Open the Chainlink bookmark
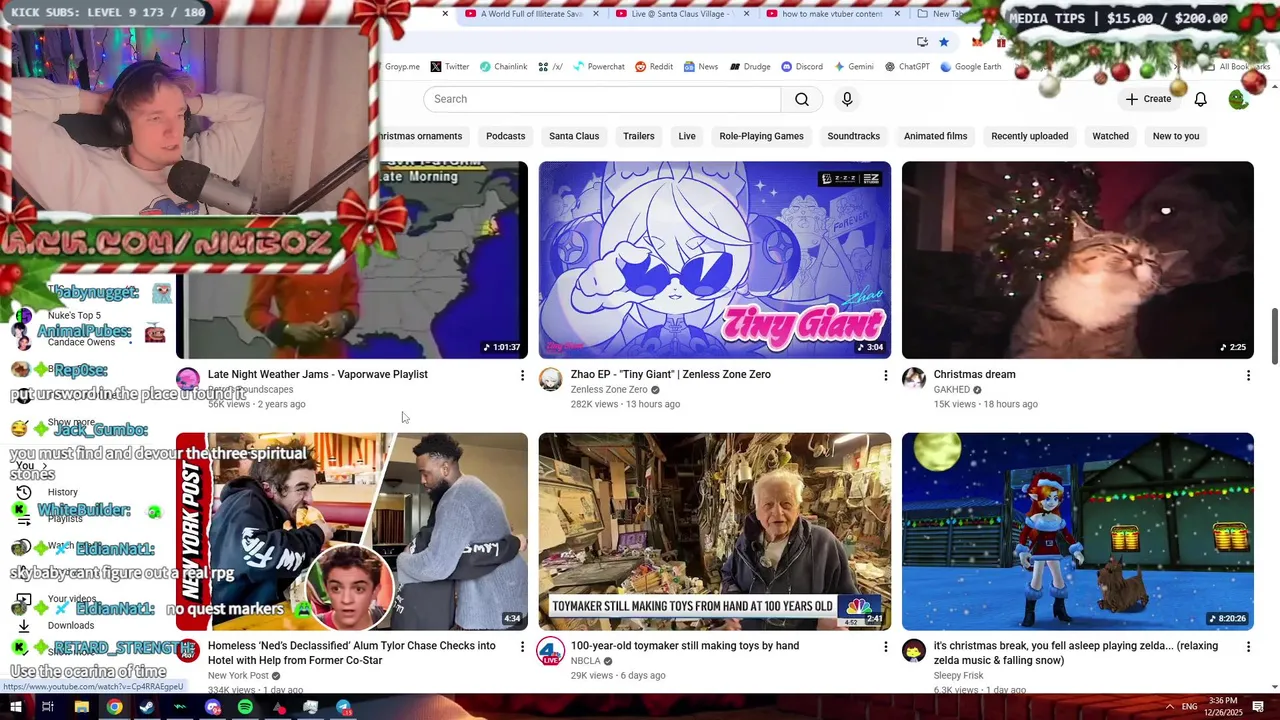 coord(503,67)
